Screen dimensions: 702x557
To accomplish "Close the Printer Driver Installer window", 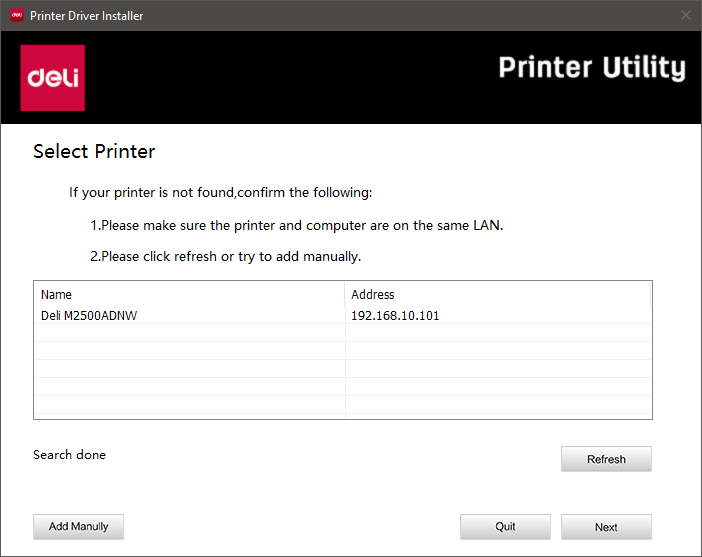I will [x=685, y=15].
